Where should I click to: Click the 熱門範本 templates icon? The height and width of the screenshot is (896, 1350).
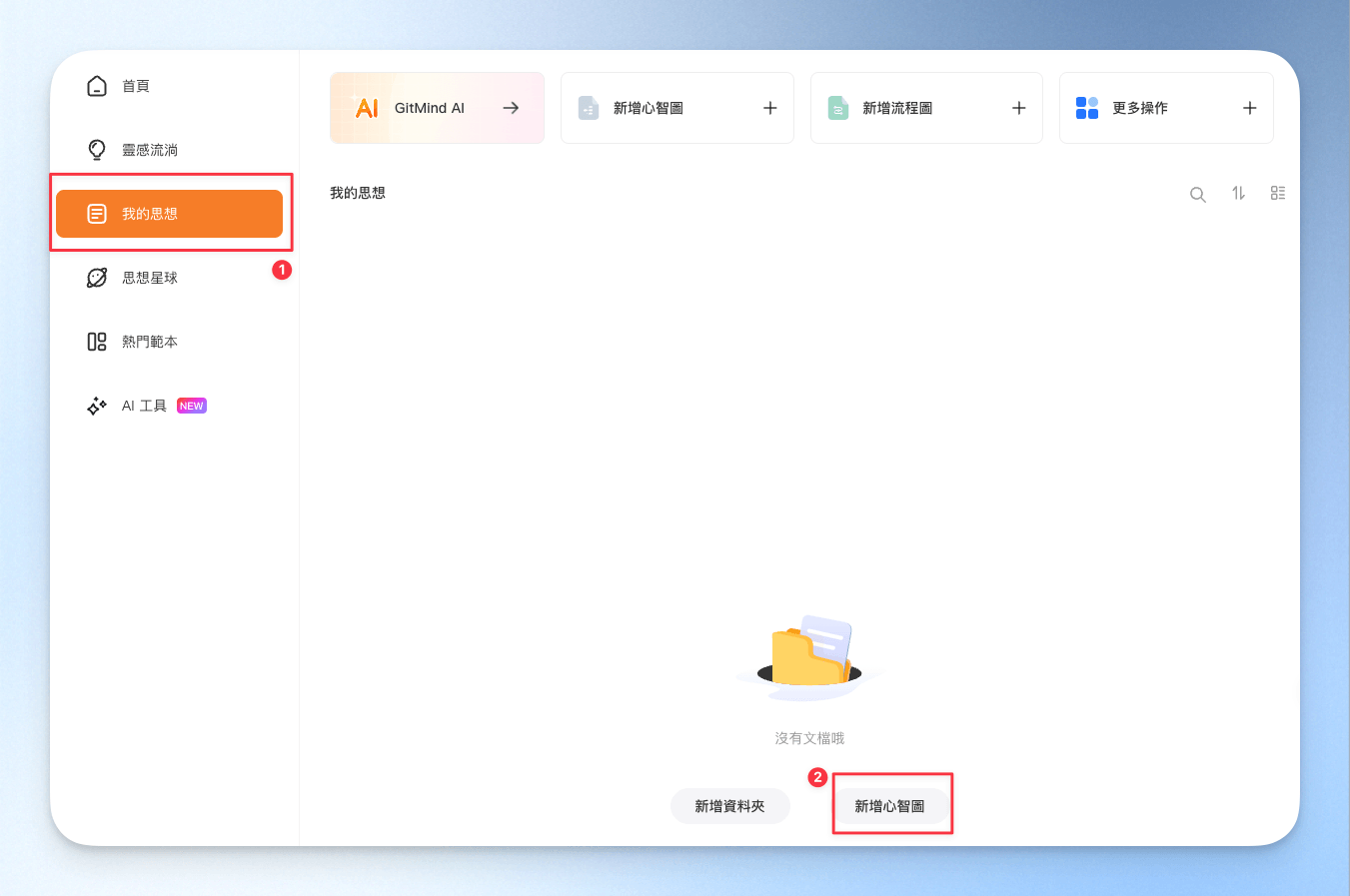click(97, 342)
